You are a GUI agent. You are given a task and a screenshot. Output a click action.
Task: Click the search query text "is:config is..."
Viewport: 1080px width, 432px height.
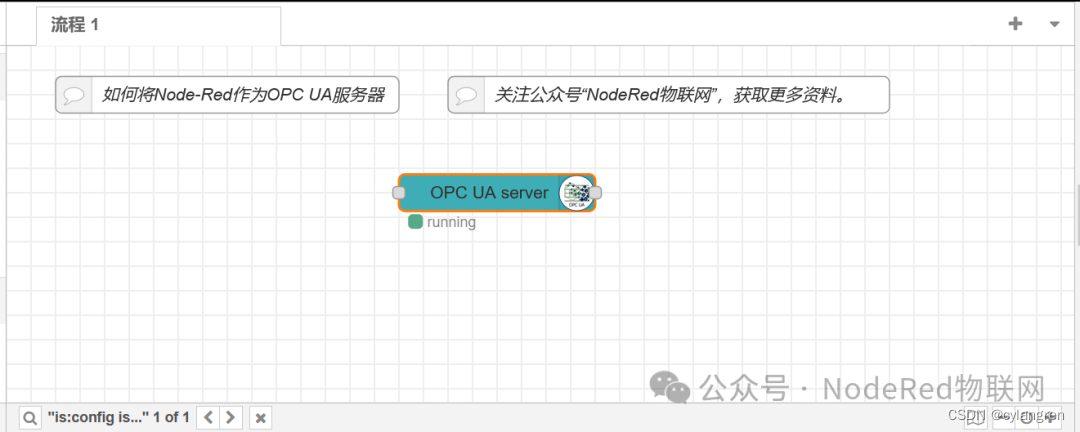tap(98, 417)
